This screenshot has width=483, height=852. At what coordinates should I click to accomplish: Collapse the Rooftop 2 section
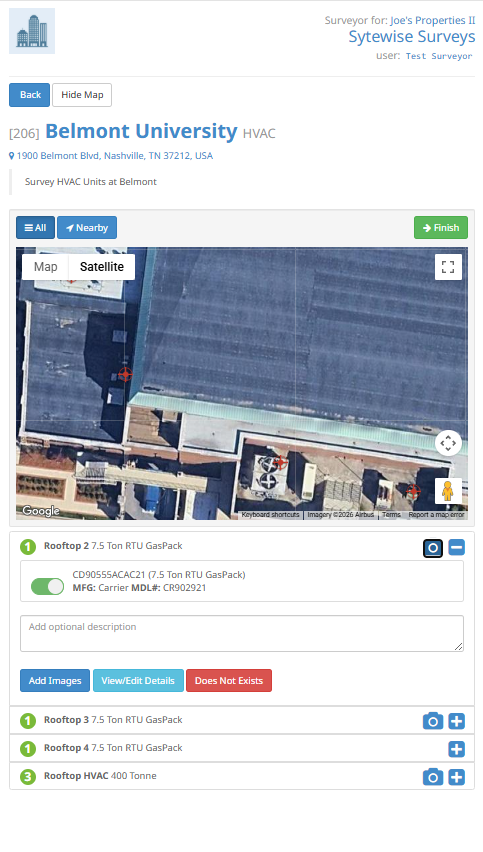[x=456, y=547]
